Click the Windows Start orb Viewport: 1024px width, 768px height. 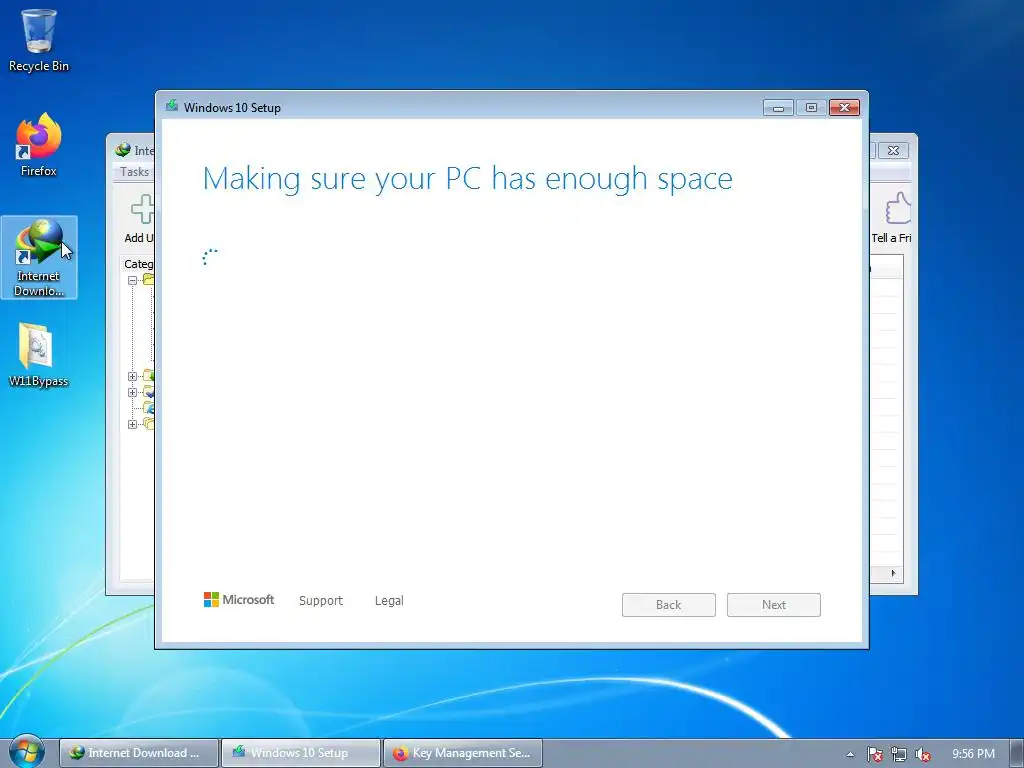(x=26, y=752)
